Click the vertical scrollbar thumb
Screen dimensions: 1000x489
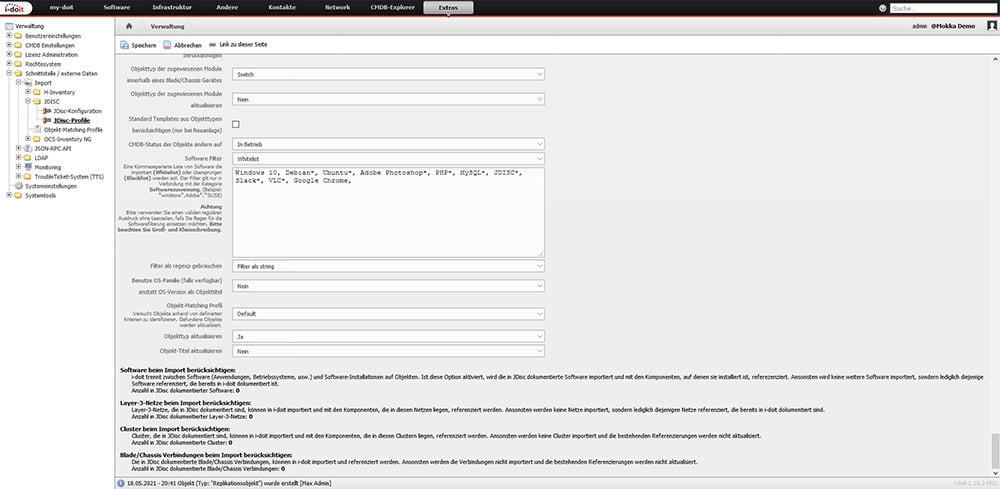tap(995, 450)
